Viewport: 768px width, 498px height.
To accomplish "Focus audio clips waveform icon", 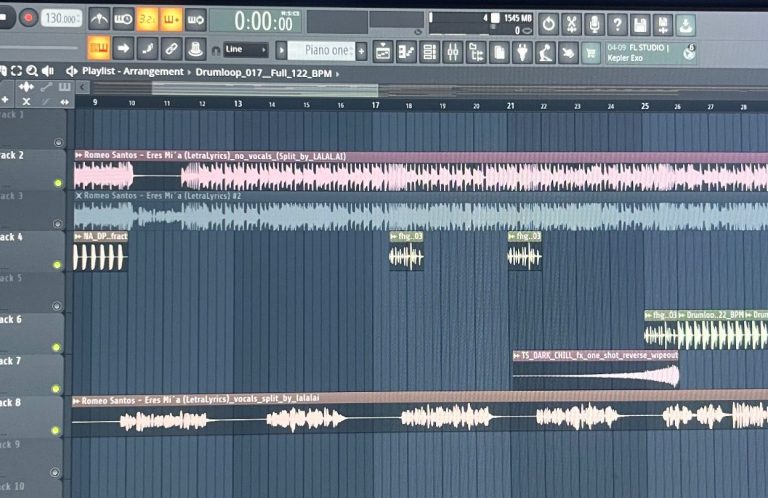I will [x=25, y=87].
